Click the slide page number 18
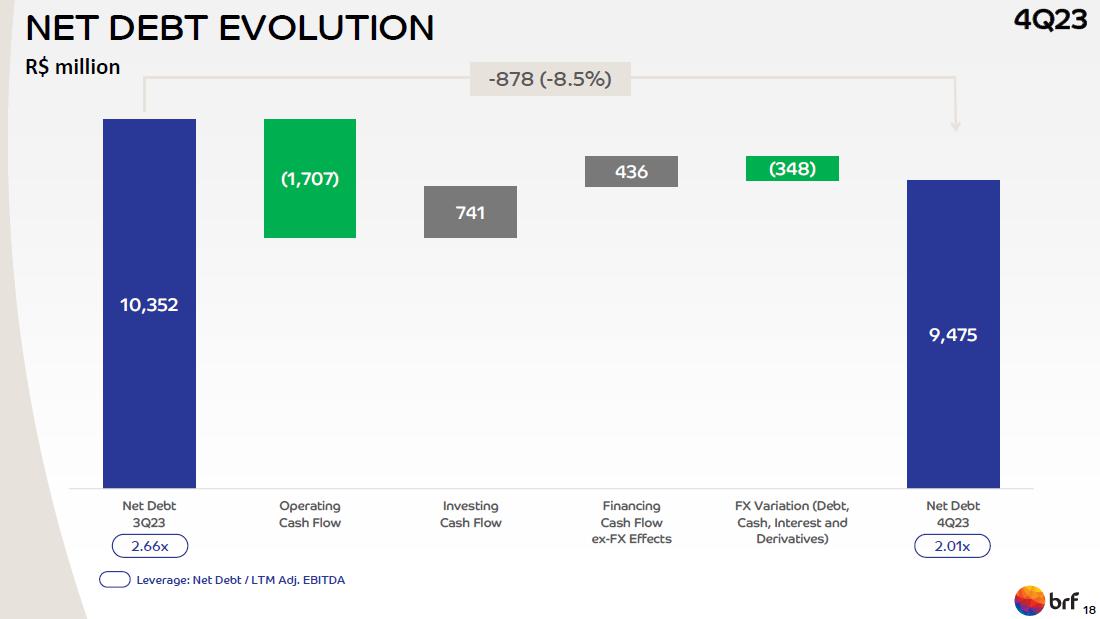This screenshot has height=619, width=1100. point(1089,608)
